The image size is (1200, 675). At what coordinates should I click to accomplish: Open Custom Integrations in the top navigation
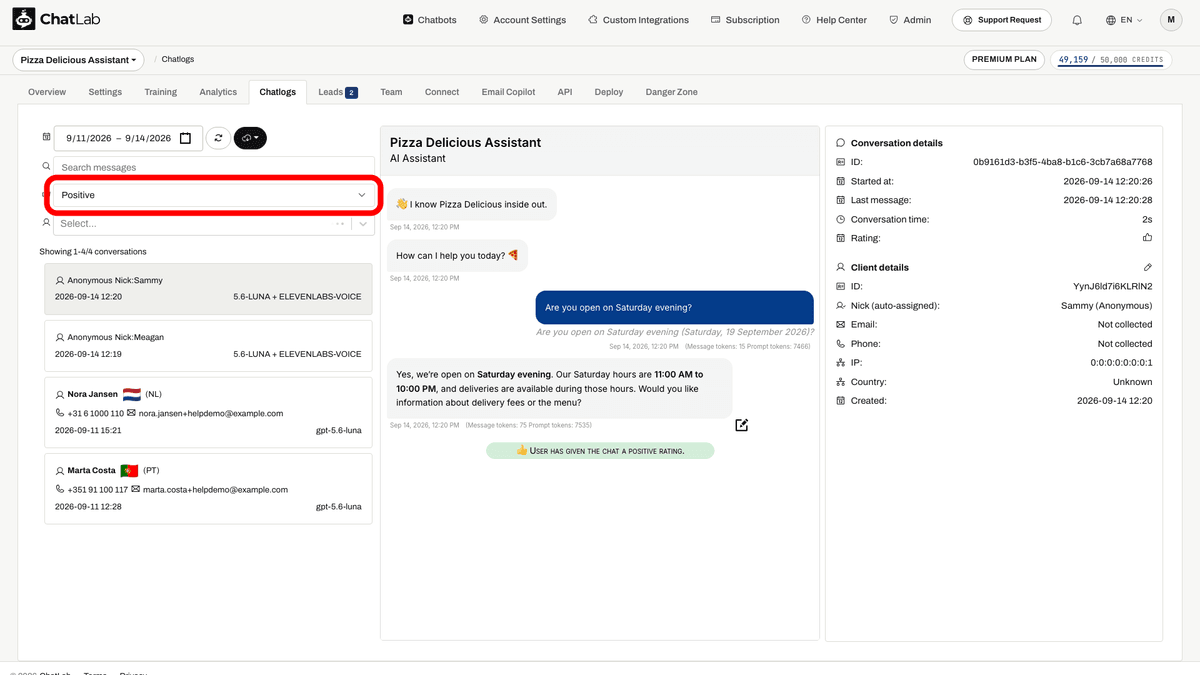point(638,20)
